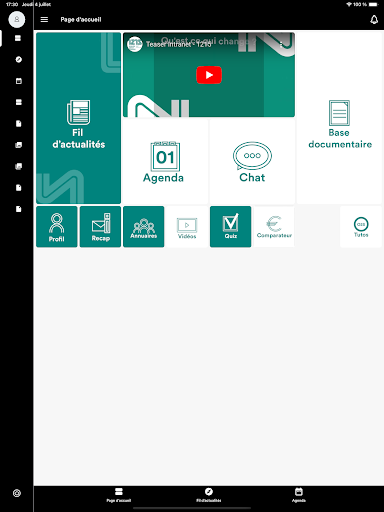Image resolution: width=384 pixels, height=512 pixels.
Task: Open the Recap tile
Action: pos(100,227)
